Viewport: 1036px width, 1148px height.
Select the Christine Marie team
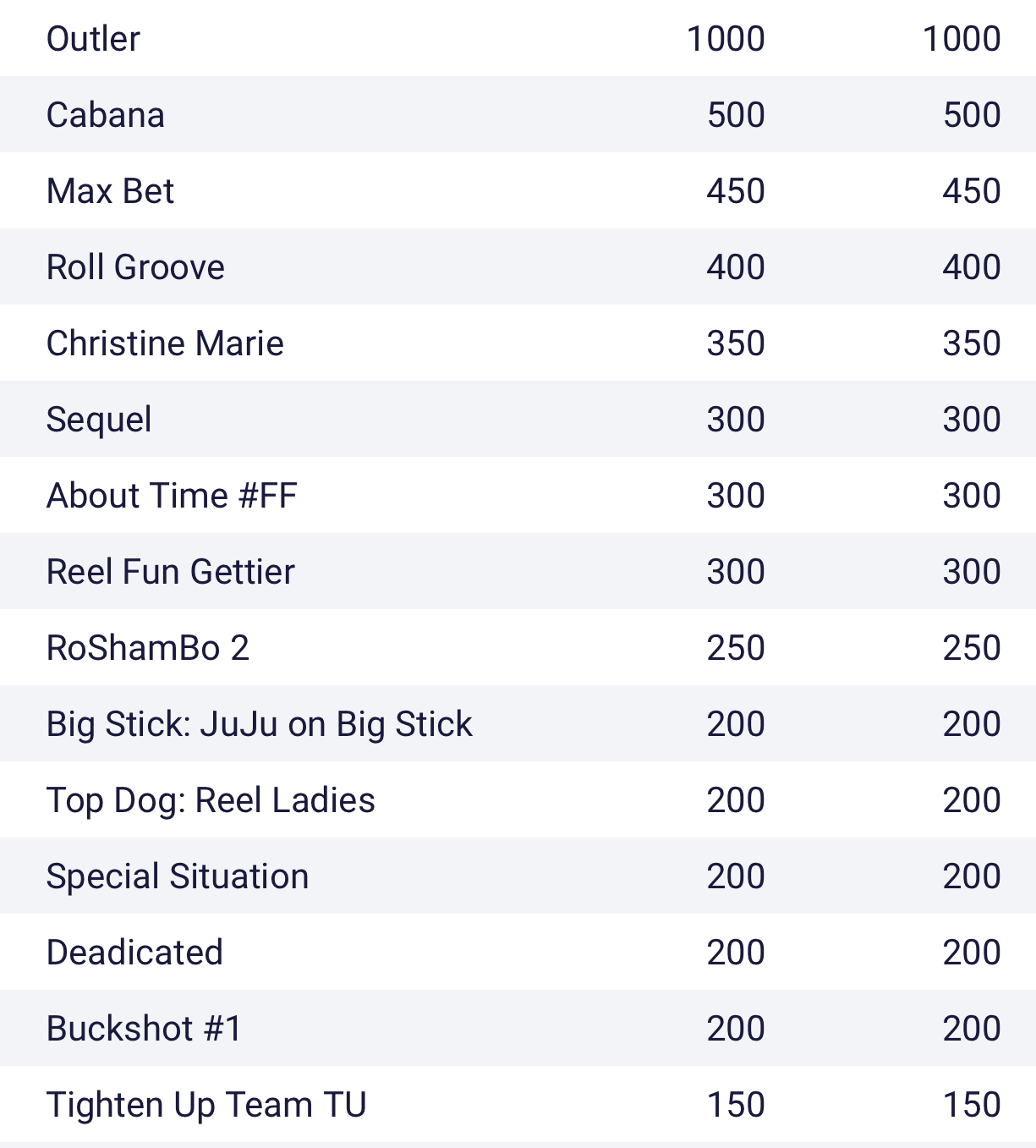(166, 343)
